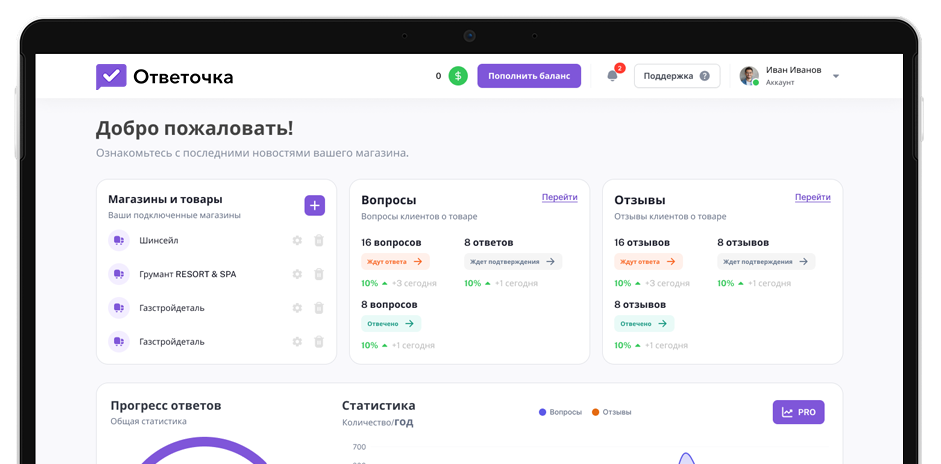This screenshot has width=941, height=464.
Task: Click the purple plus add store button
Action: point(315,205)
